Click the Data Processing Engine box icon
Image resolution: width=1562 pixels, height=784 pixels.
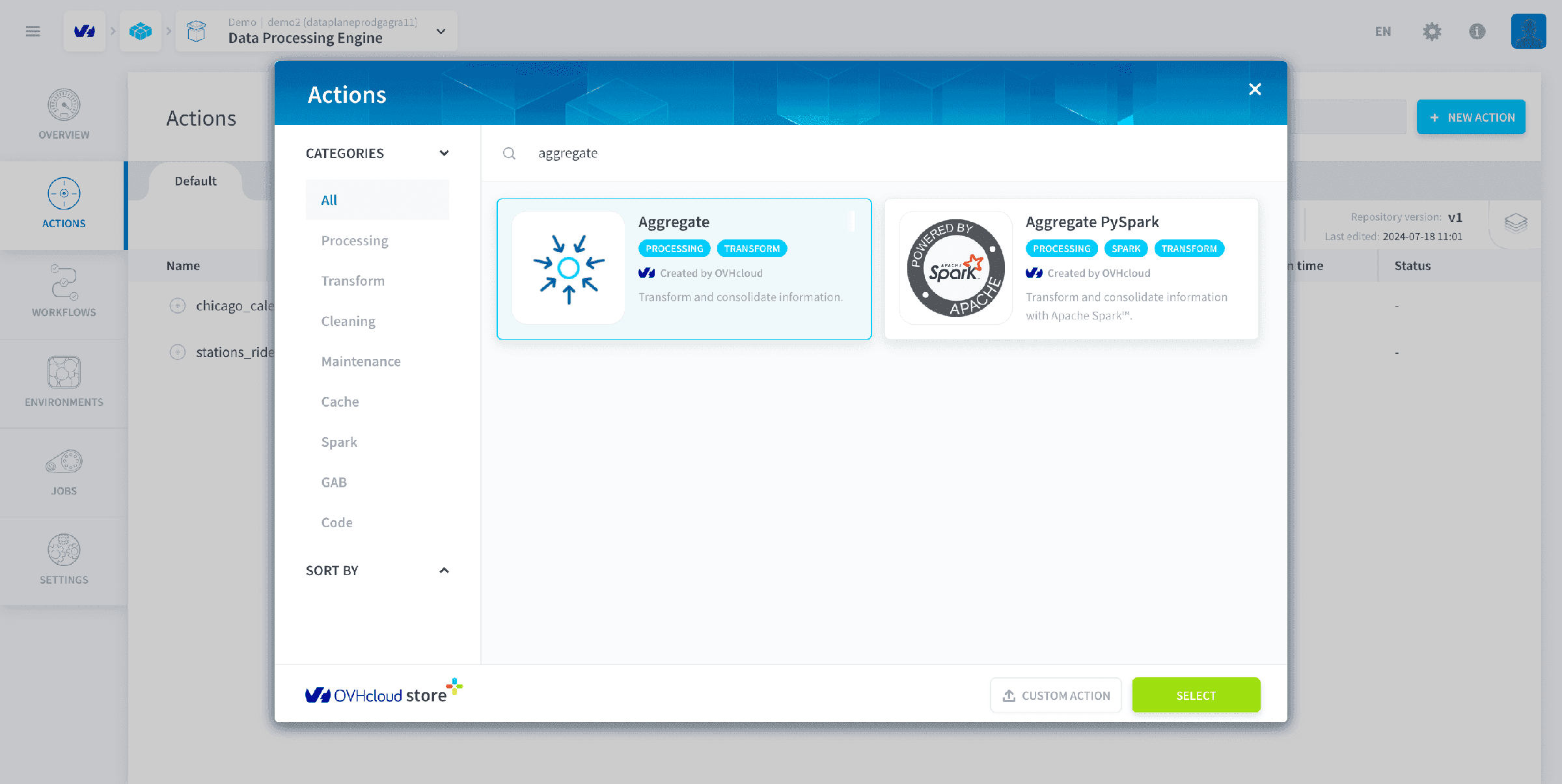tap(196, 31)
